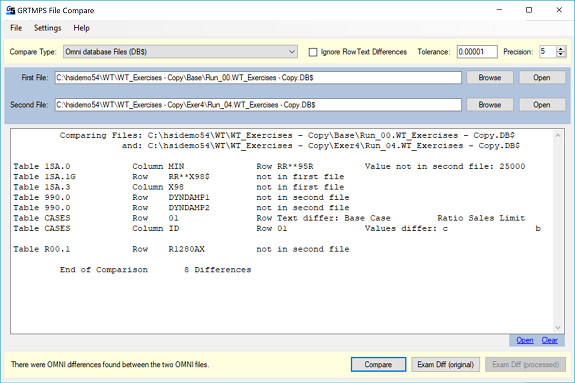Image resolution: width=575 pixels, height=383 pixels.
Task: Click the 'Table 1SA.0' result line
Action: click(x=270, y=166)
